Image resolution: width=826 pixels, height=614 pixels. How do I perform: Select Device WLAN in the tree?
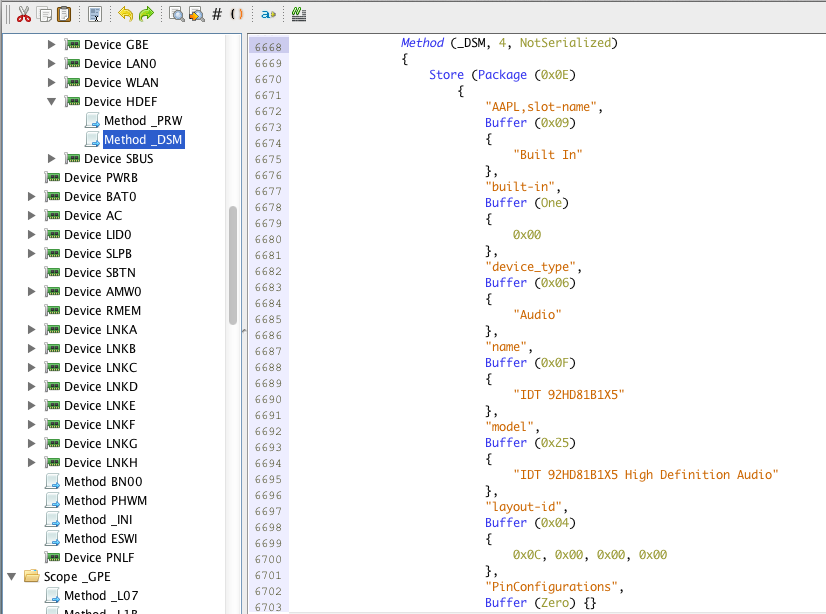click(x=120, y=83)
